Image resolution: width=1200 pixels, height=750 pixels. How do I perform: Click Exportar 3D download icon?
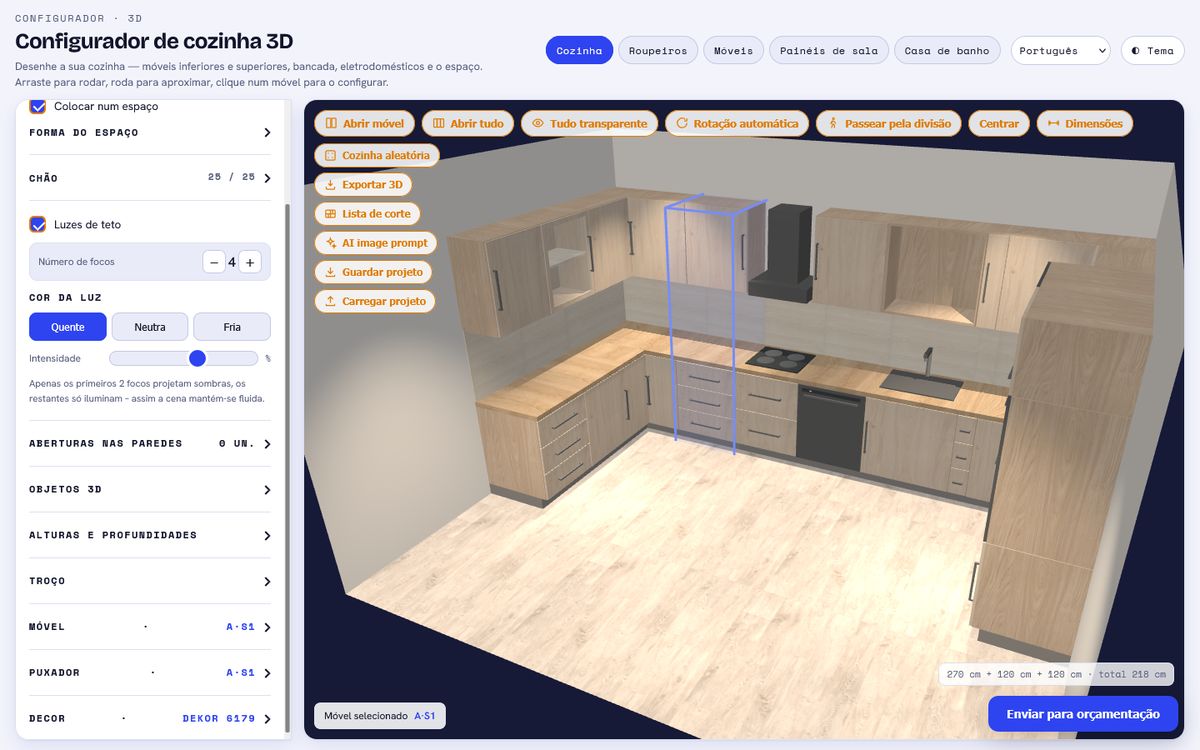pos(330,185)
